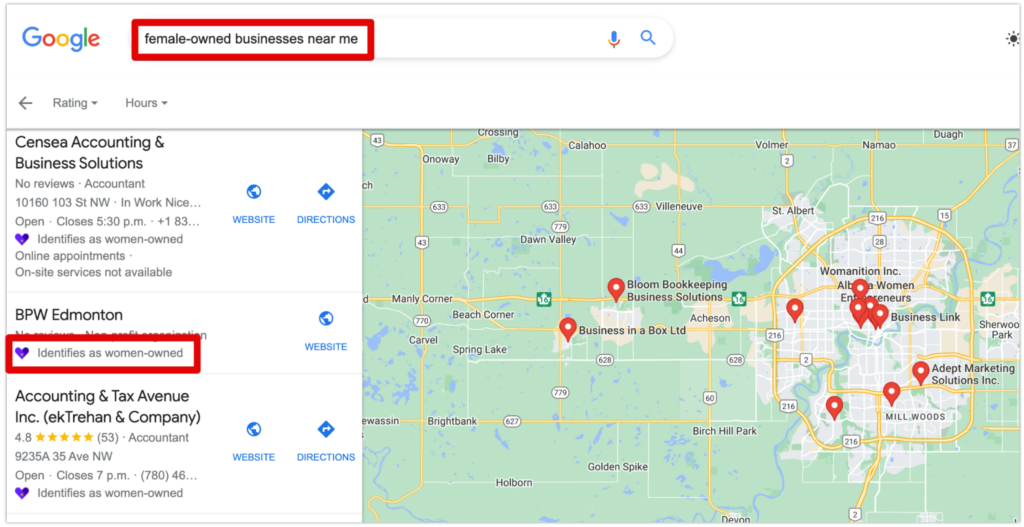The image size is (1024, 527).
Task: Select the Bloom Bookkeeping map pin
Action: tap(616, 288)
